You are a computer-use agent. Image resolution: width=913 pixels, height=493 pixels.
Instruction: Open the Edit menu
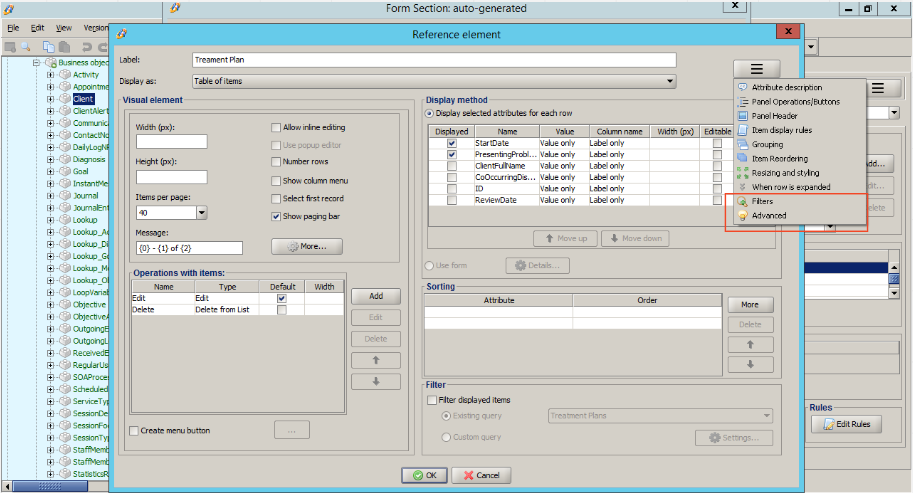[x=37, y=28]
